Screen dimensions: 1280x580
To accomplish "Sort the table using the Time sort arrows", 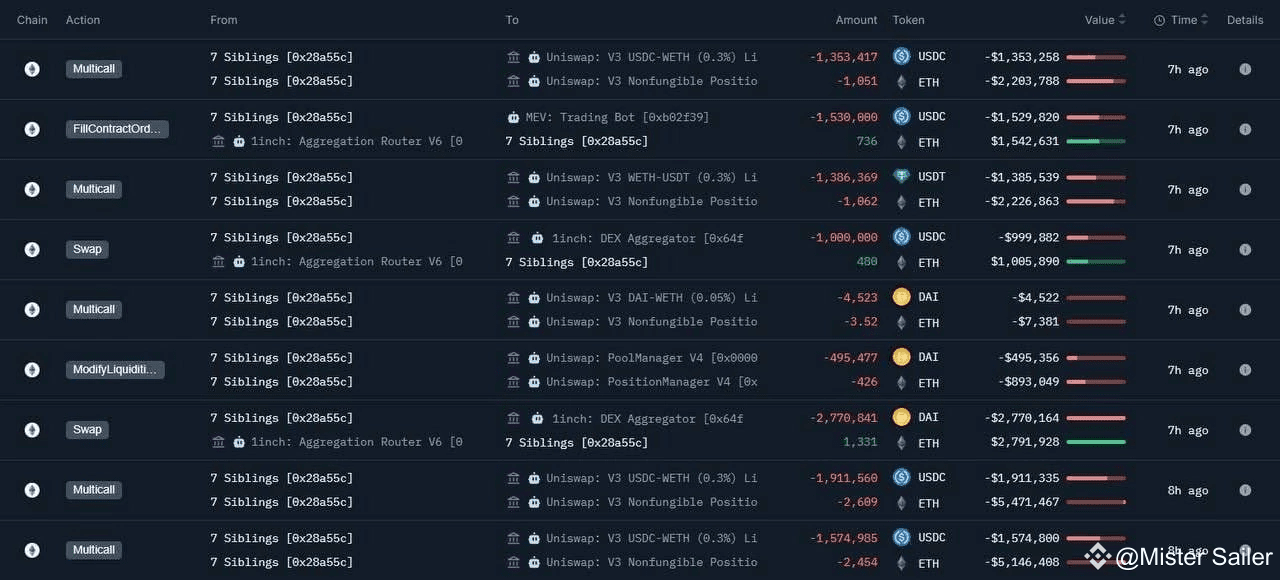I will [x=1204, y=20].
